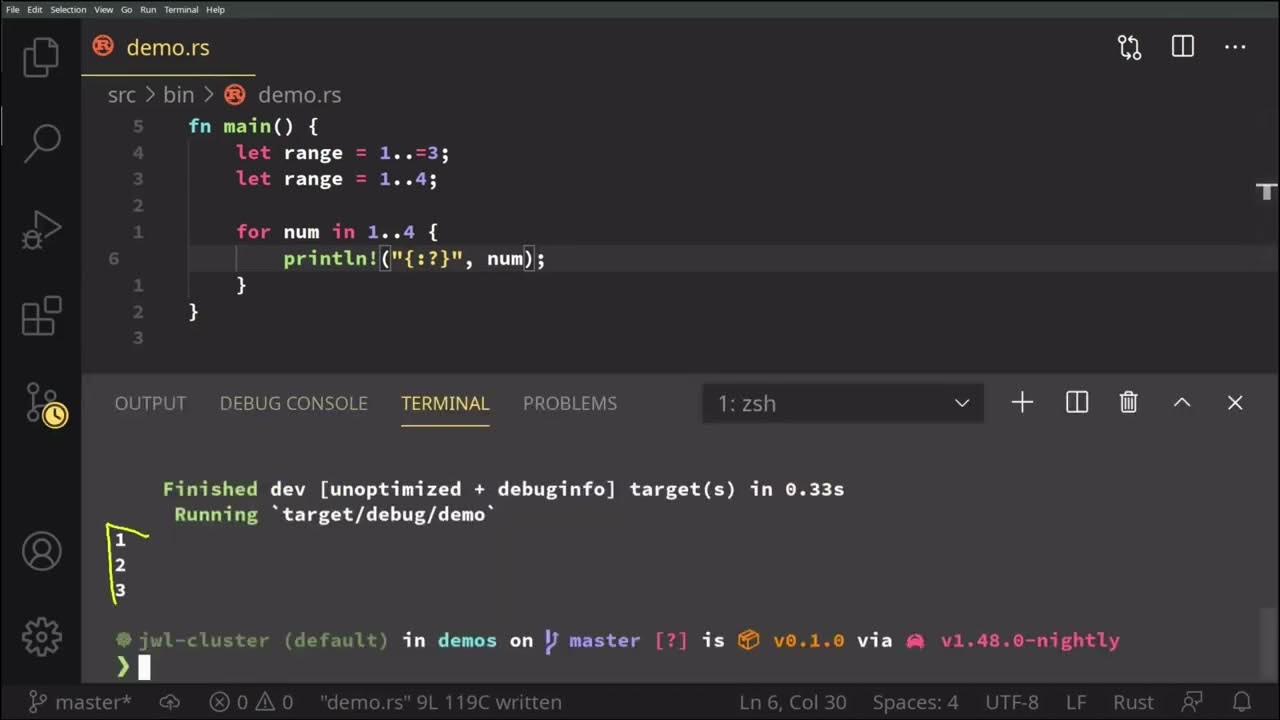Change encoding via 'UTF-8' status item
Image resolution: width=1280 pixels, height=720 pixels.
pyautogui.click(x=1012, y=703)
